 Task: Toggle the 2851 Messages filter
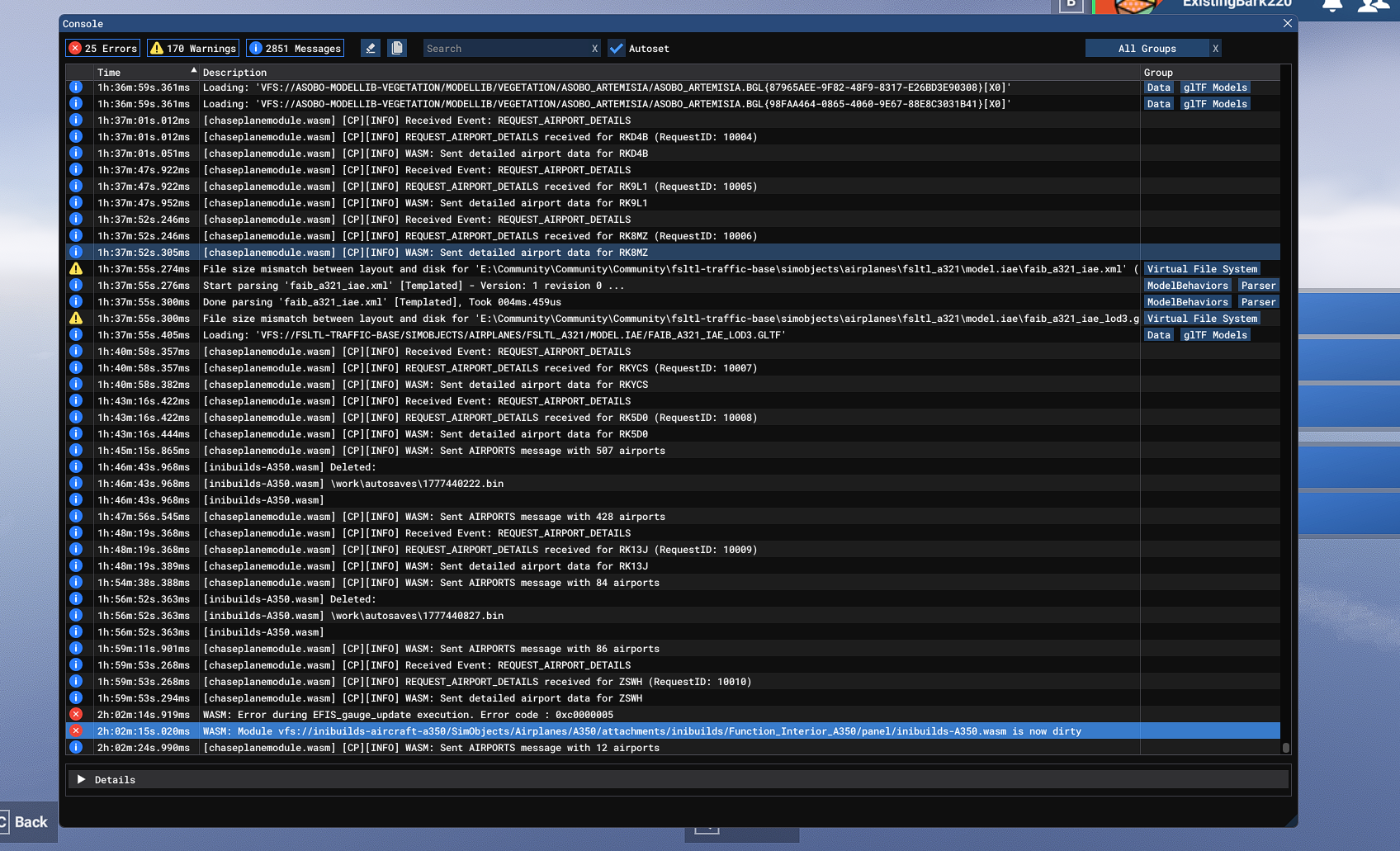[x=295, y=49]
